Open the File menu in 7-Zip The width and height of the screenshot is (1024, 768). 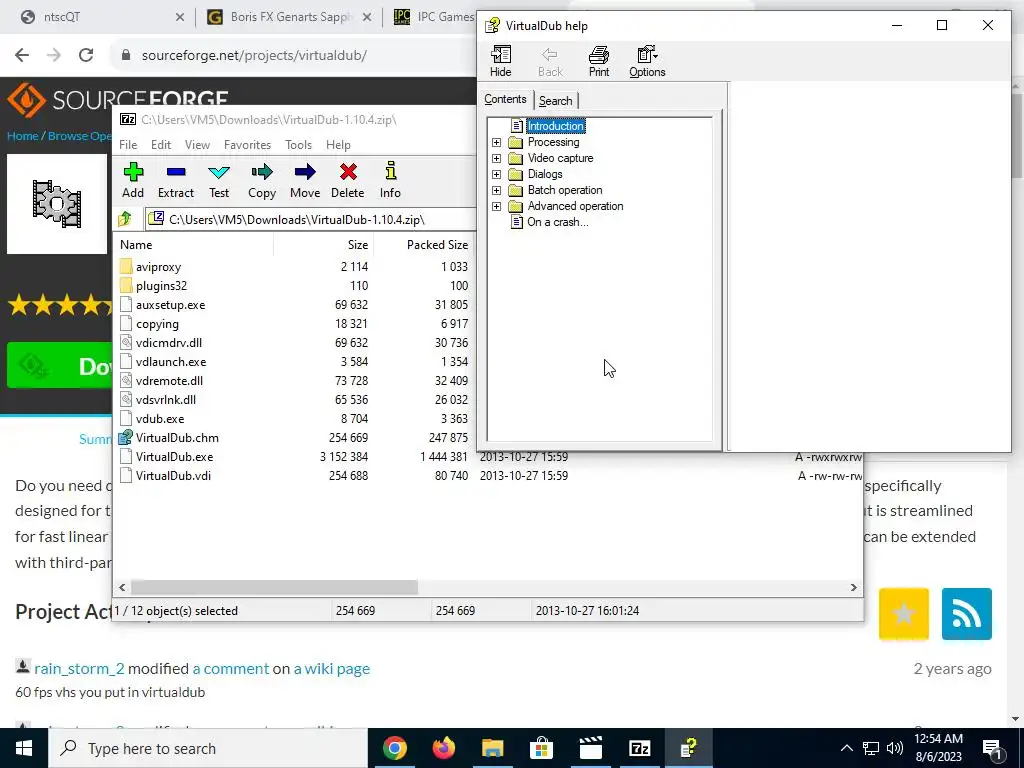tap(128, 144)
